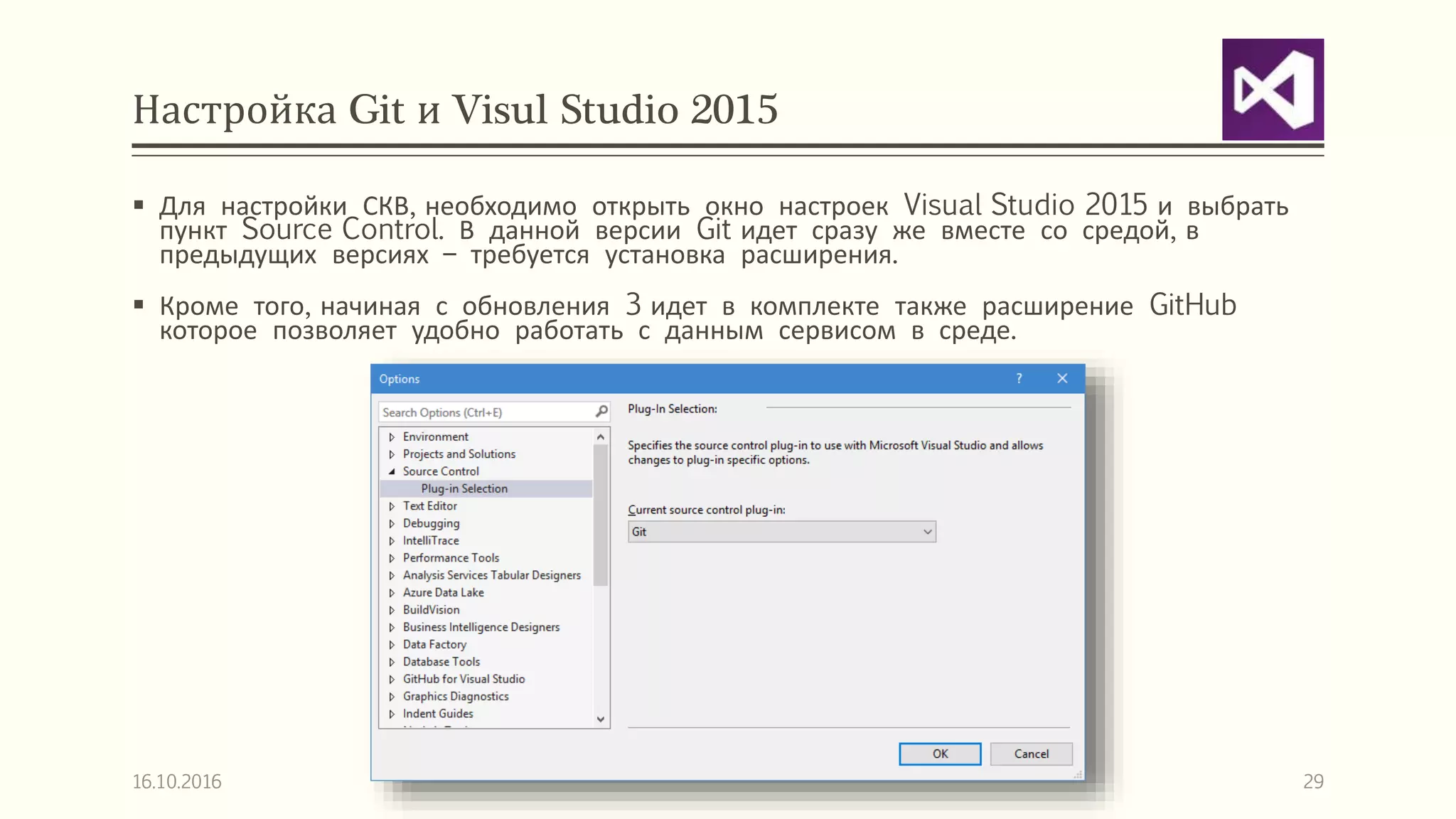Click the Cancel button
The image size is (1456, 819).
click(1031, 754)
